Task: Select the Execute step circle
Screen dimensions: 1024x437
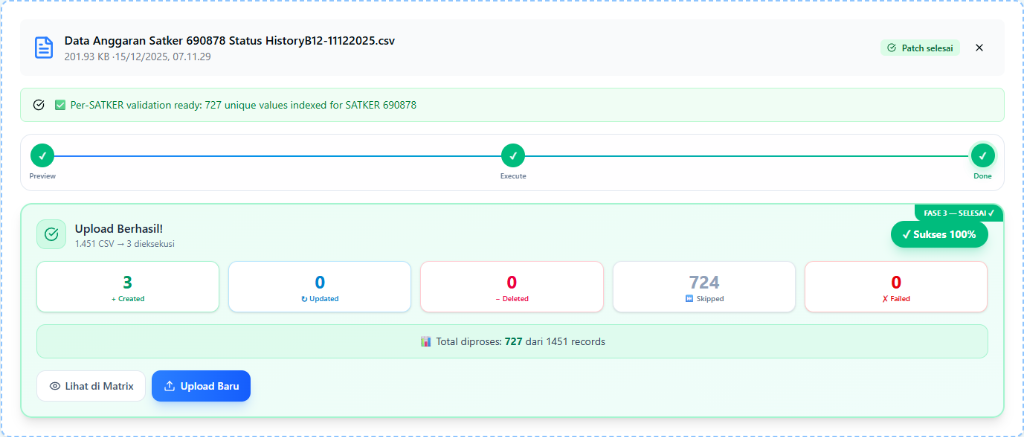Action: click(512, 156)
